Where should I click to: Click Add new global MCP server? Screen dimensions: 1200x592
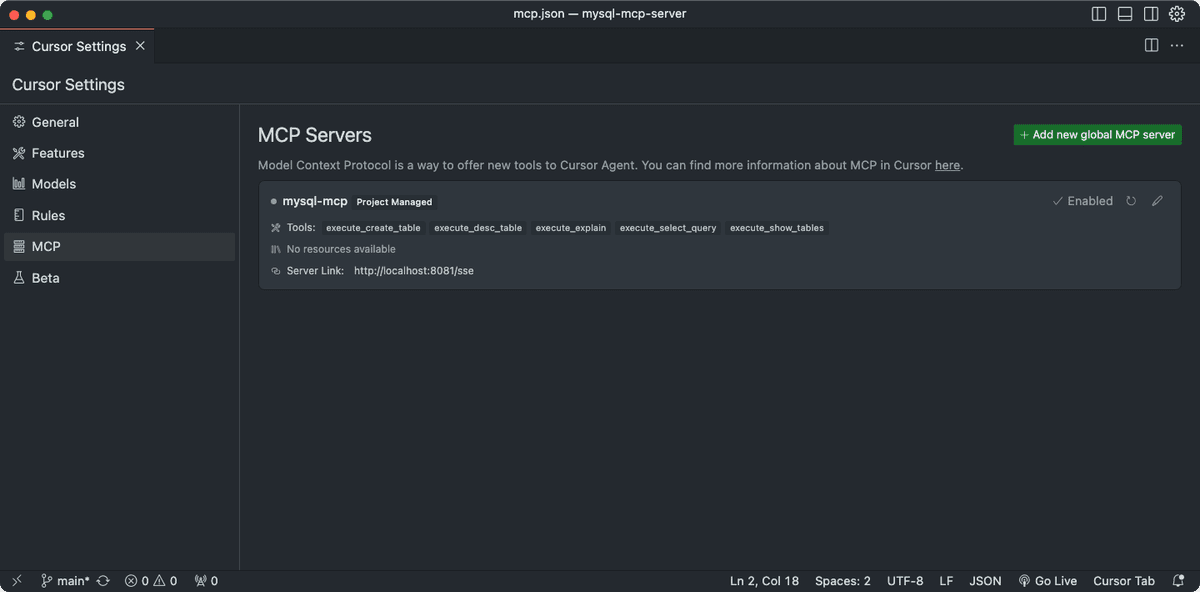pyautogui.click(x=1097, y=135)
